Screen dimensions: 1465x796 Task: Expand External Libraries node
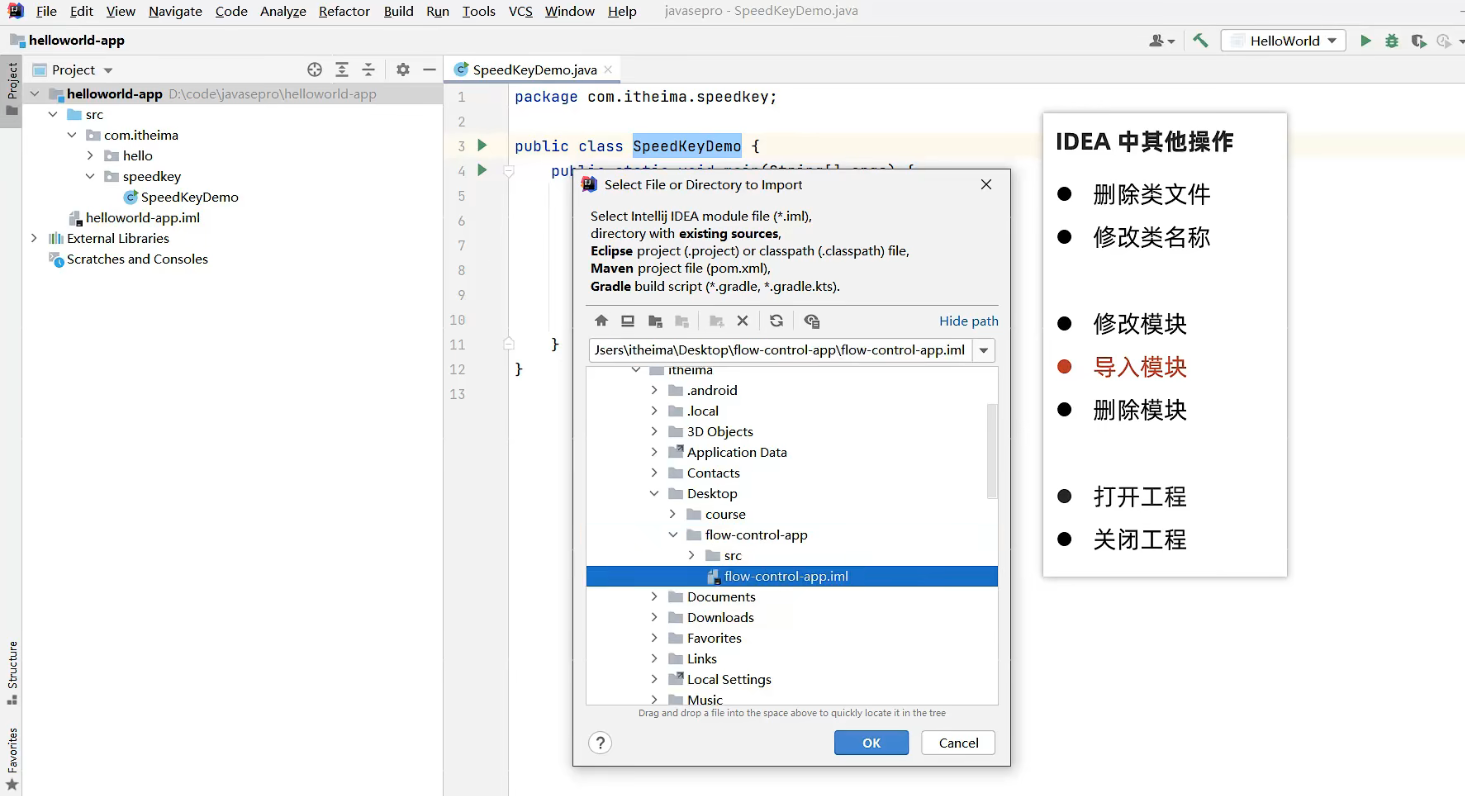[34, 239]
